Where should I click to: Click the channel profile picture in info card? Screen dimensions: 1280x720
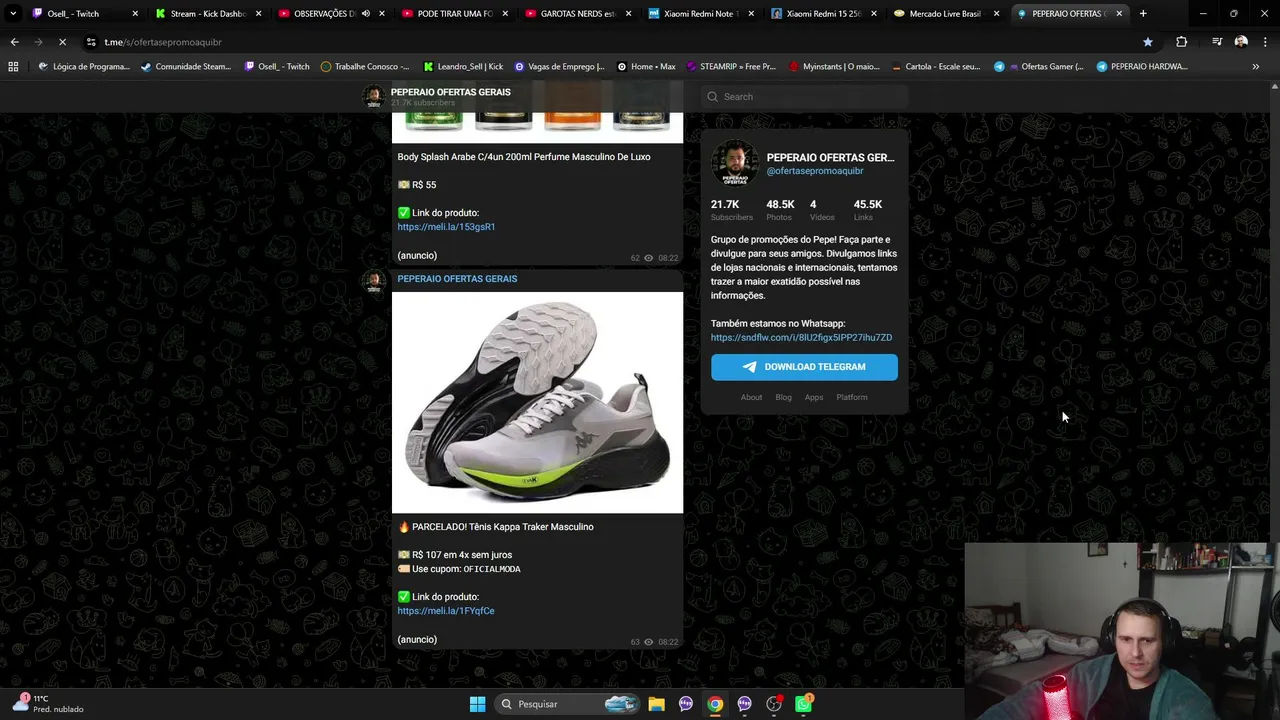pos(735,163)
